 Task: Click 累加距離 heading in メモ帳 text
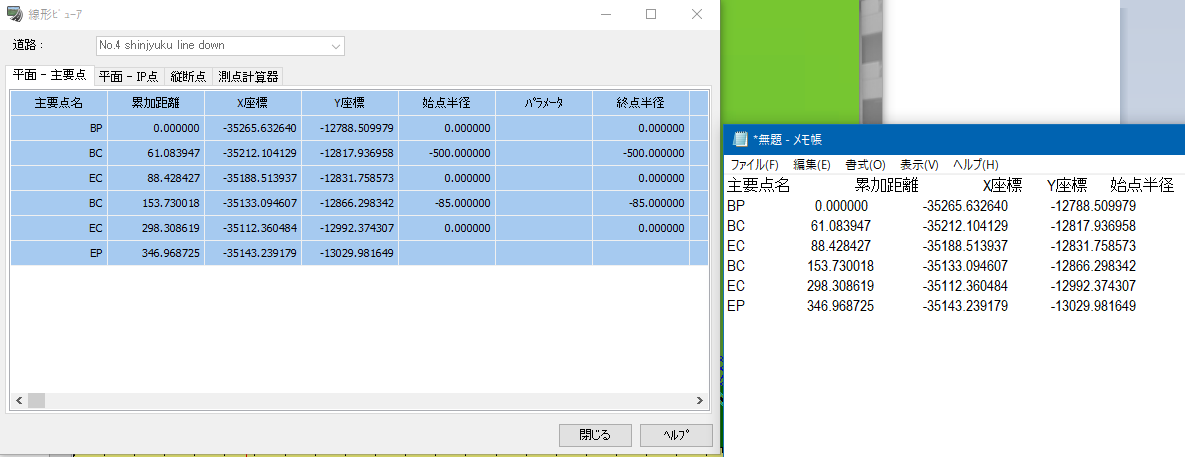point(886,185)
